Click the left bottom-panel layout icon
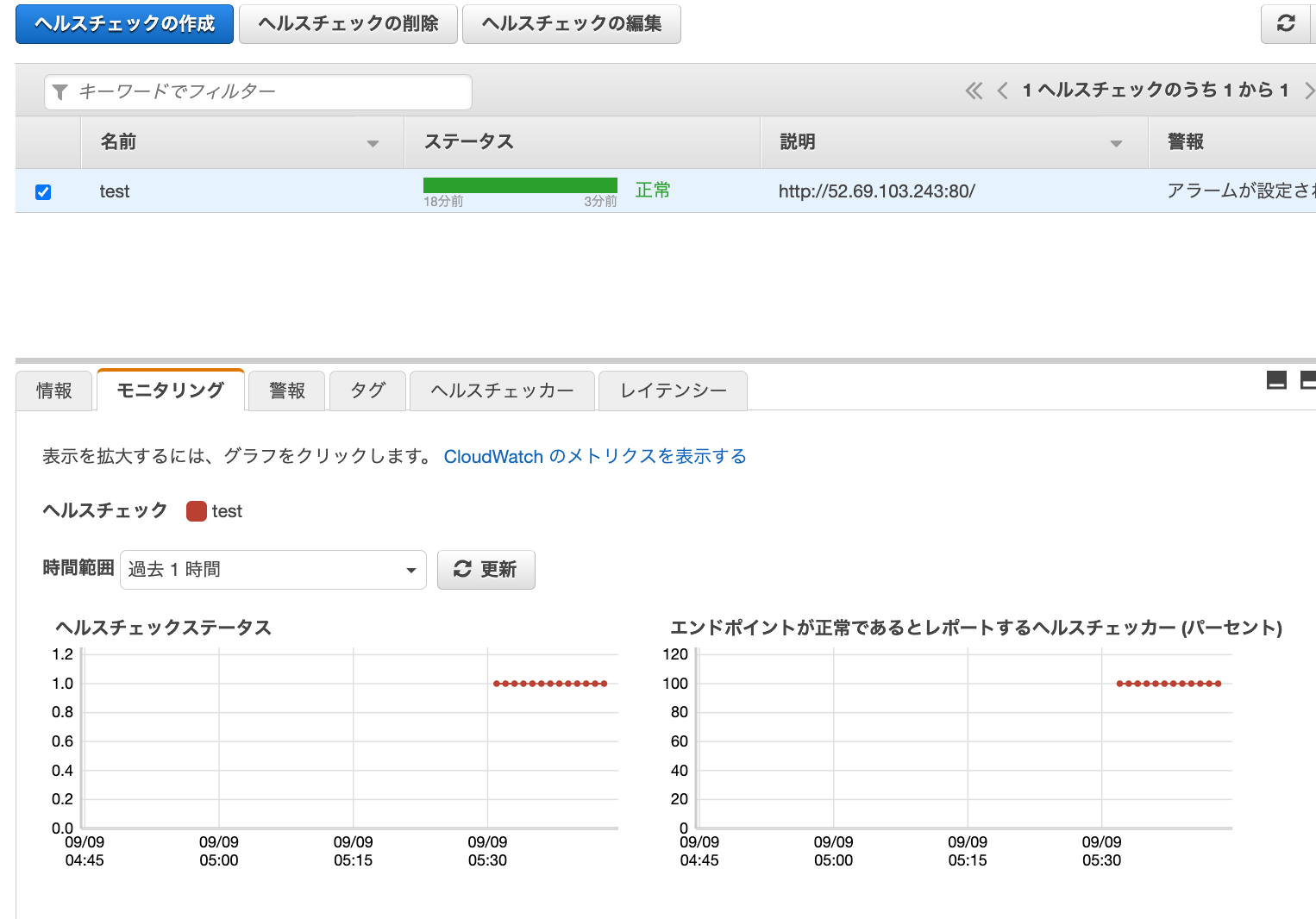The height and width of the screenshot is (919, 1316). tap(1276, 379)
